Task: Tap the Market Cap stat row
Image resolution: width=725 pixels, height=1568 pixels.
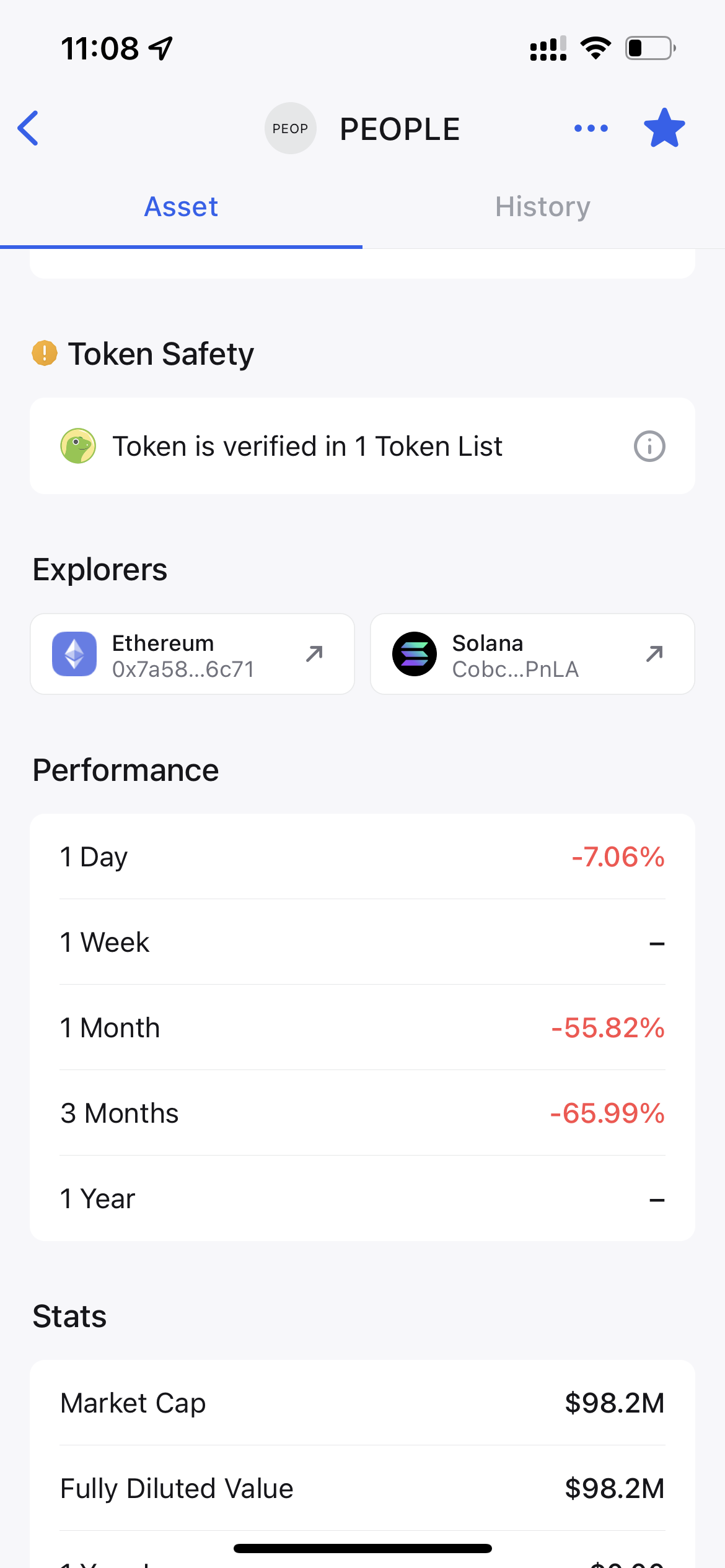Action: (x=362, y=1403)
